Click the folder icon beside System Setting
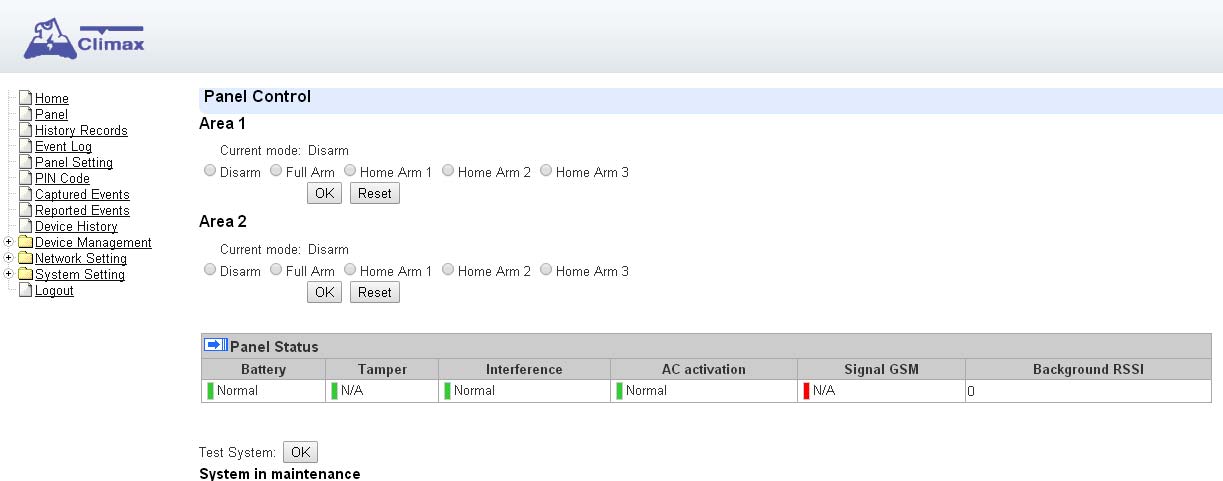 point(26,274)
